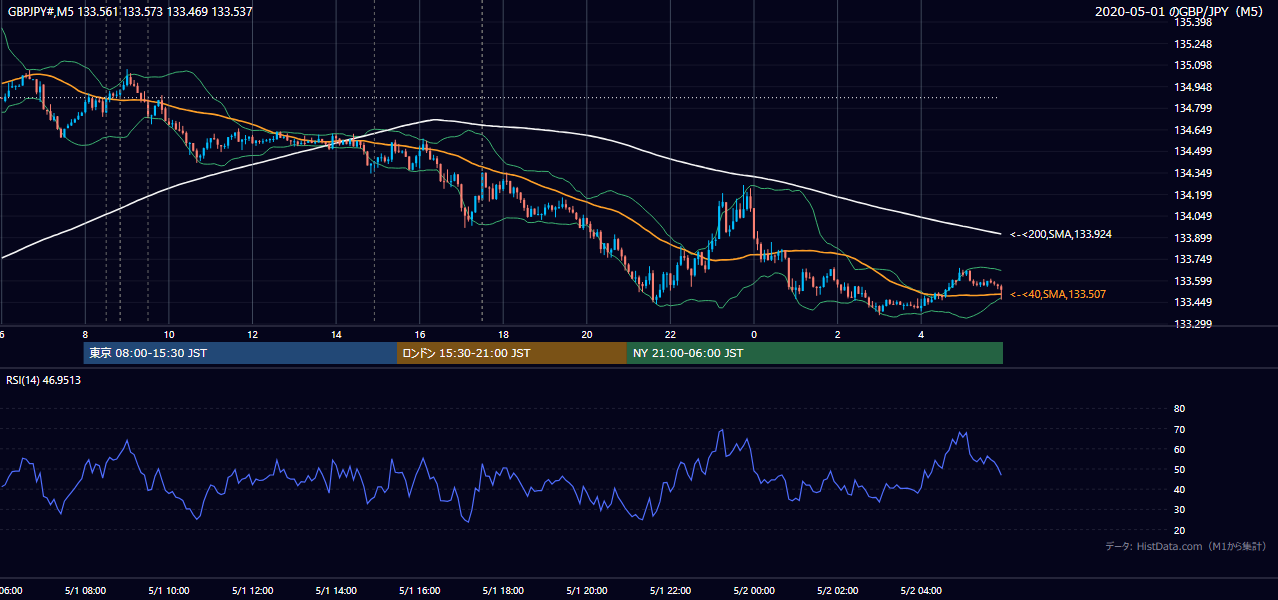This screenshot has width=1278, height=600.
Task: Click the 135.398 price axis label
Action: pyautogui.click(x=1192, y=22)
